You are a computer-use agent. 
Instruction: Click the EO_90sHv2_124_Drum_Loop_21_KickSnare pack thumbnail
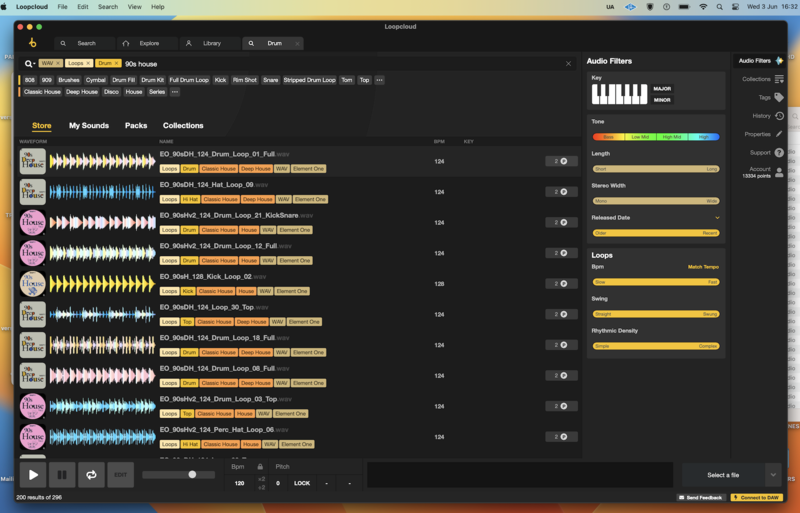(x=33, y=223)
